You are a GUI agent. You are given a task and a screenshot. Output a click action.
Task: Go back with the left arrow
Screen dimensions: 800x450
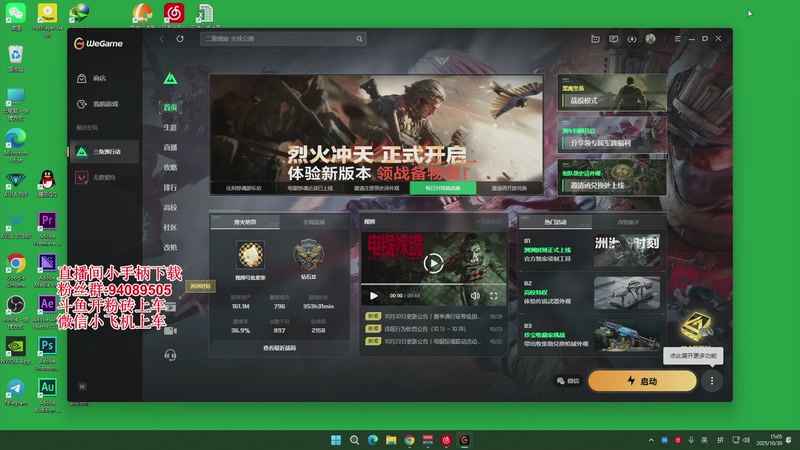click(x=162, y=39)
